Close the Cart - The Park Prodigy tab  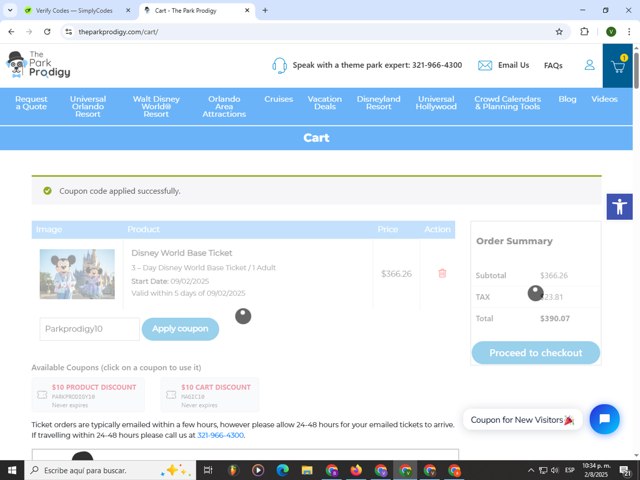pos(247,11)
